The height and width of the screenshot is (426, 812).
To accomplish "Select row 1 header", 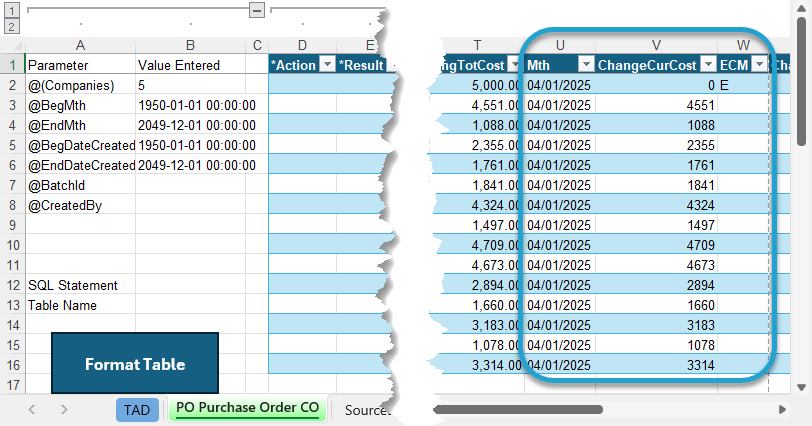I will [x=12, y=65].
